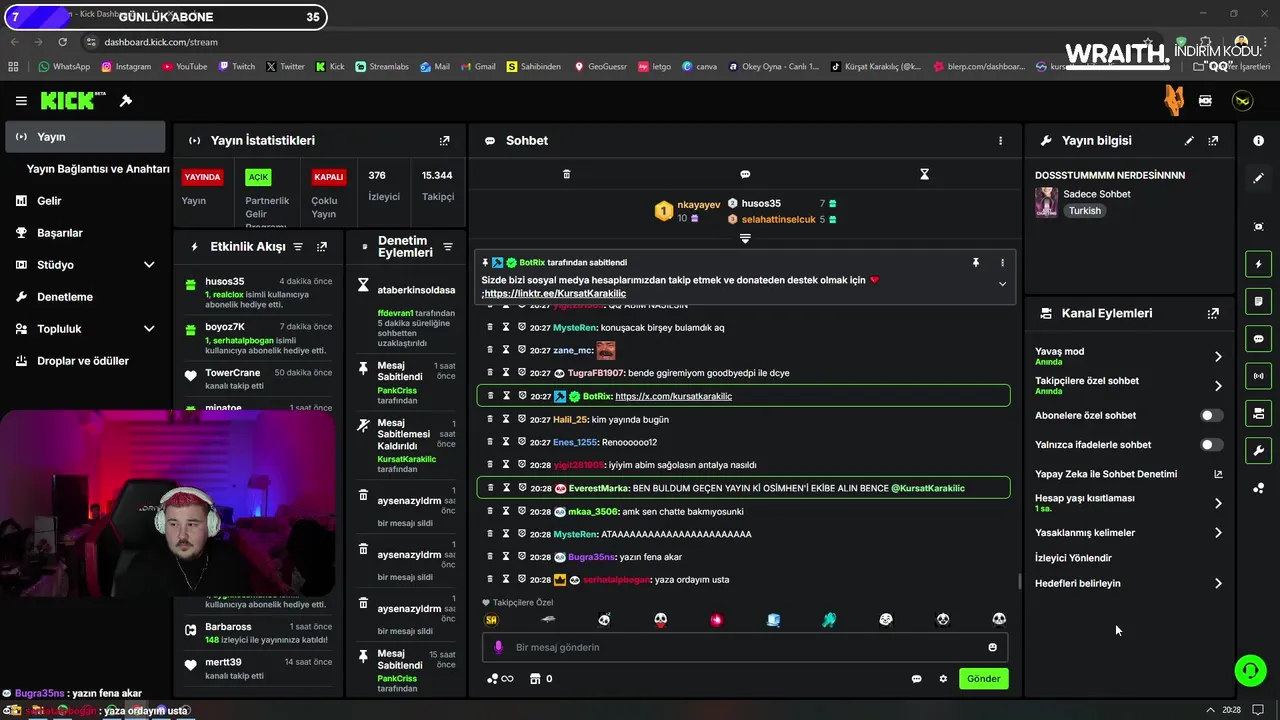Click the green Gönder button
Screen dimensions: 1280x720
[x=983, y=679]
